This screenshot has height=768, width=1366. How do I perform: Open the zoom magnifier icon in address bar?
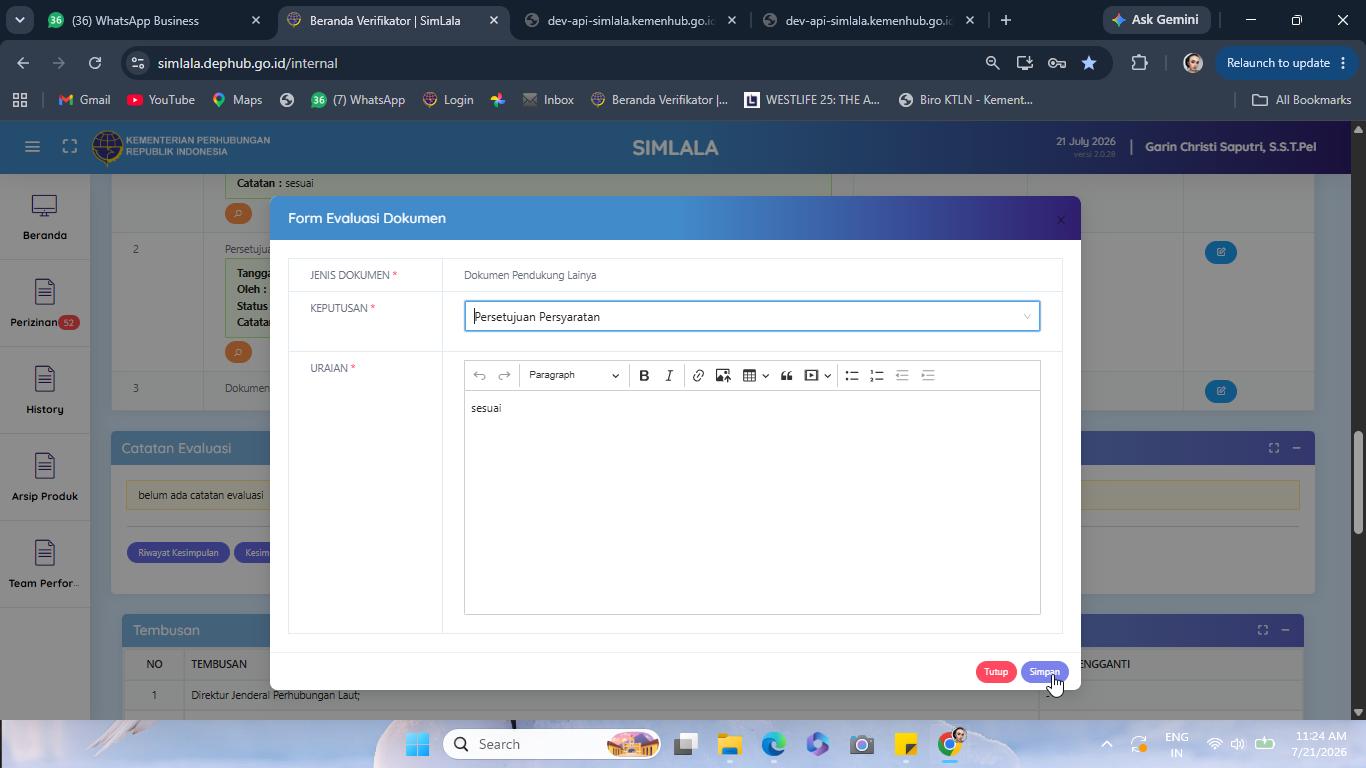[992, 63]
